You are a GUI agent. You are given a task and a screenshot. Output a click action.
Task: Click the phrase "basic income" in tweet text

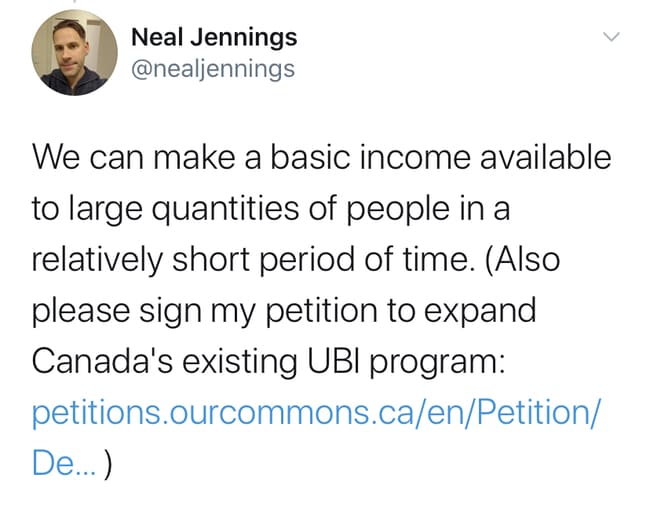tap(371, 157)
